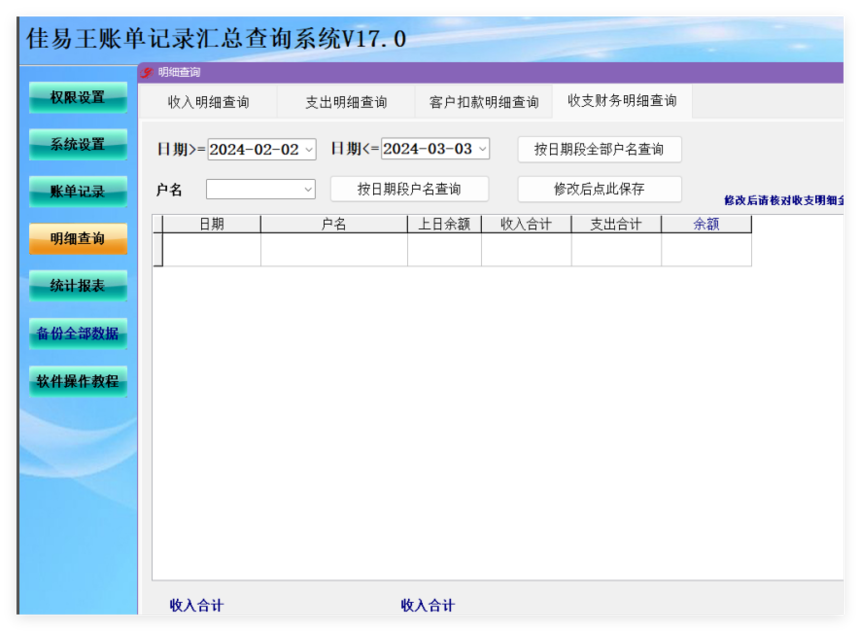
Task: Open the 户名 combo box dropdown
Action: pyautogui.click(x=308, y=190)
